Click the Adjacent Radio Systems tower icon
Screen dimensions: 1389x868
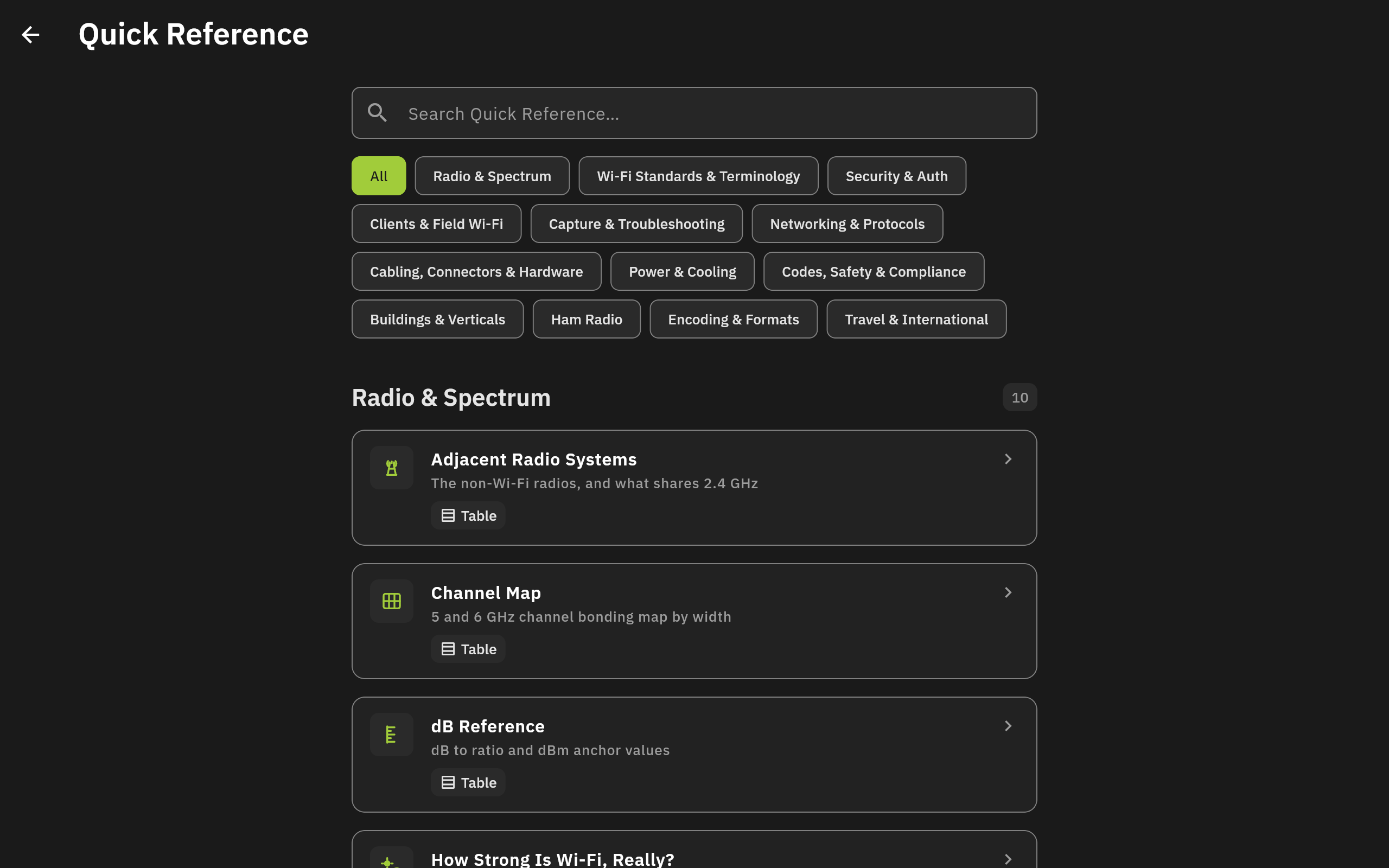click(x=391, y=468)
